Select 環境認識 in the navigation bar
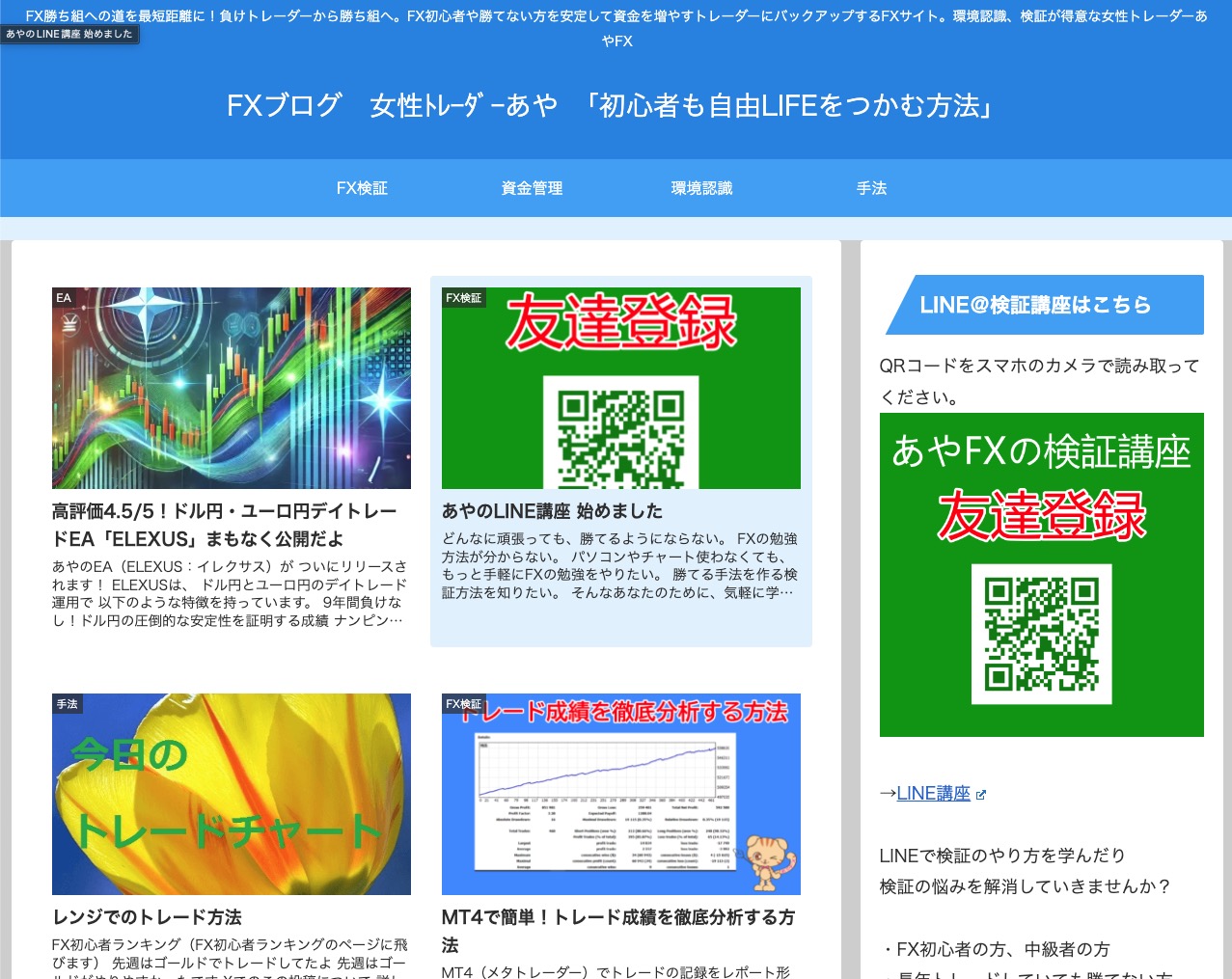 coord(701,188)
